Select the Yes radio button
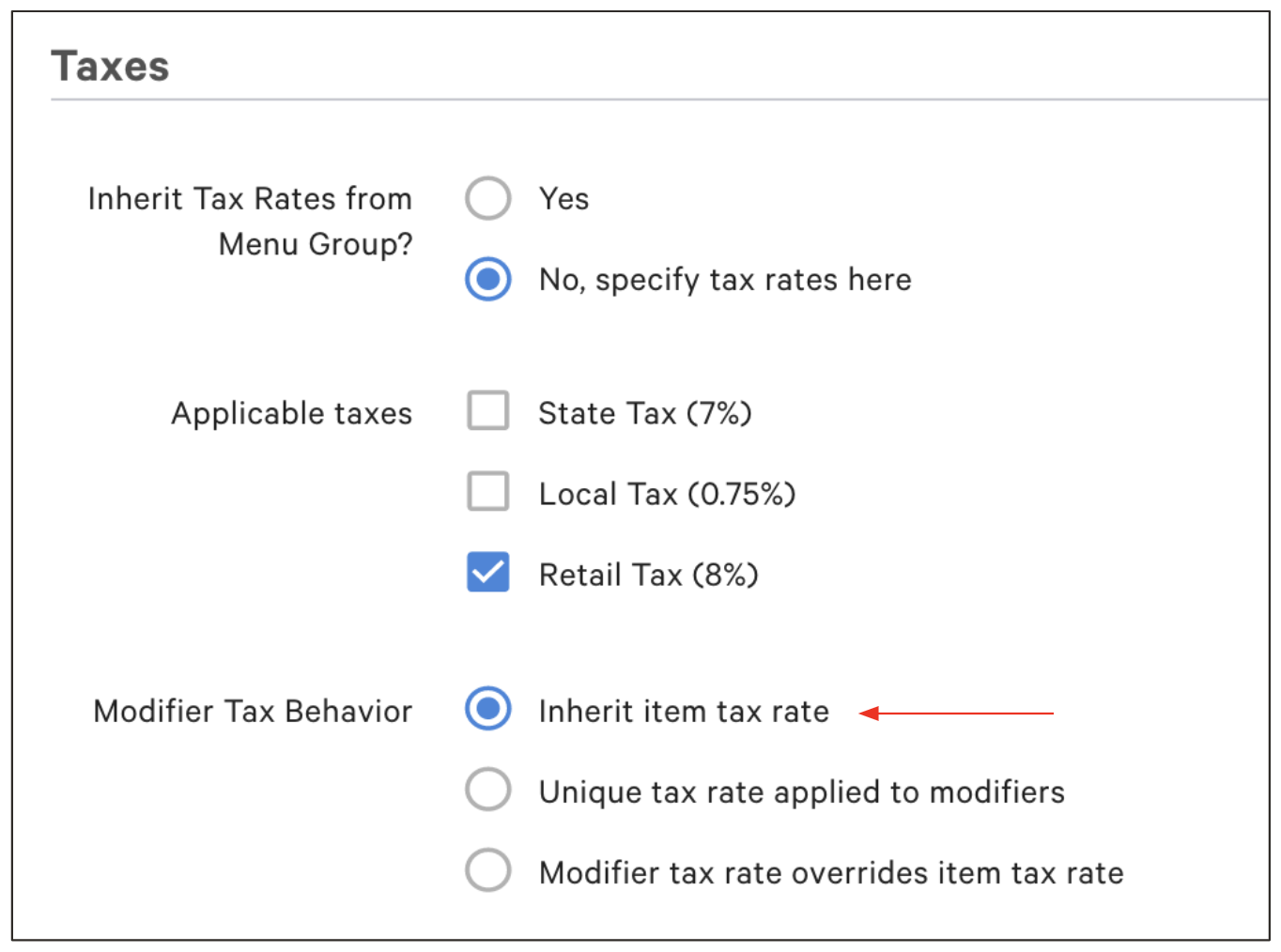The image size is (1281, 952). tap(487, 198)
